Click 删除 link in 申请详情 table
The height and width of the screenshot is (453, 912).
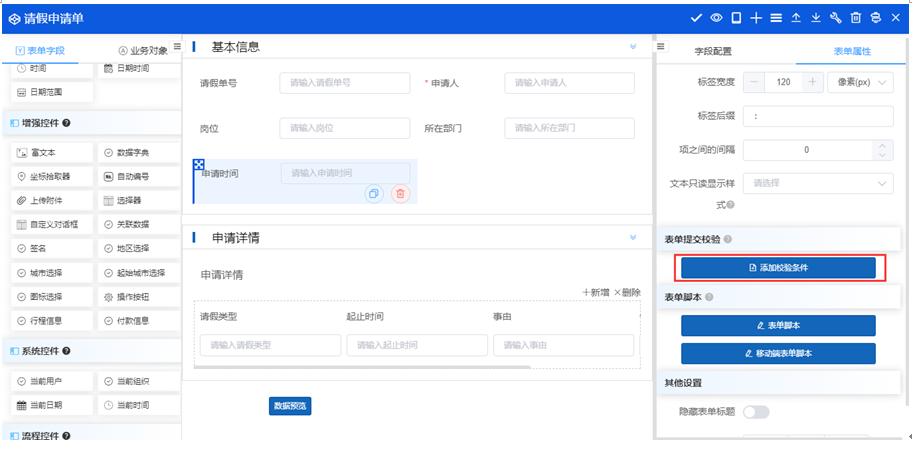coord(627,293)
